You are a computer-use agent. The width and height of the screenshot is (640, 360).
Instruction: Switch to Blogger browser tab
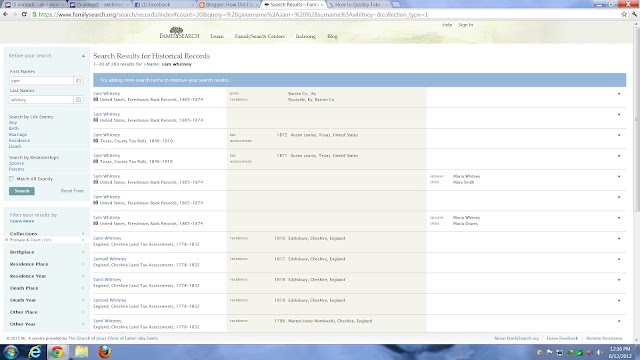[x=229, y=4]
